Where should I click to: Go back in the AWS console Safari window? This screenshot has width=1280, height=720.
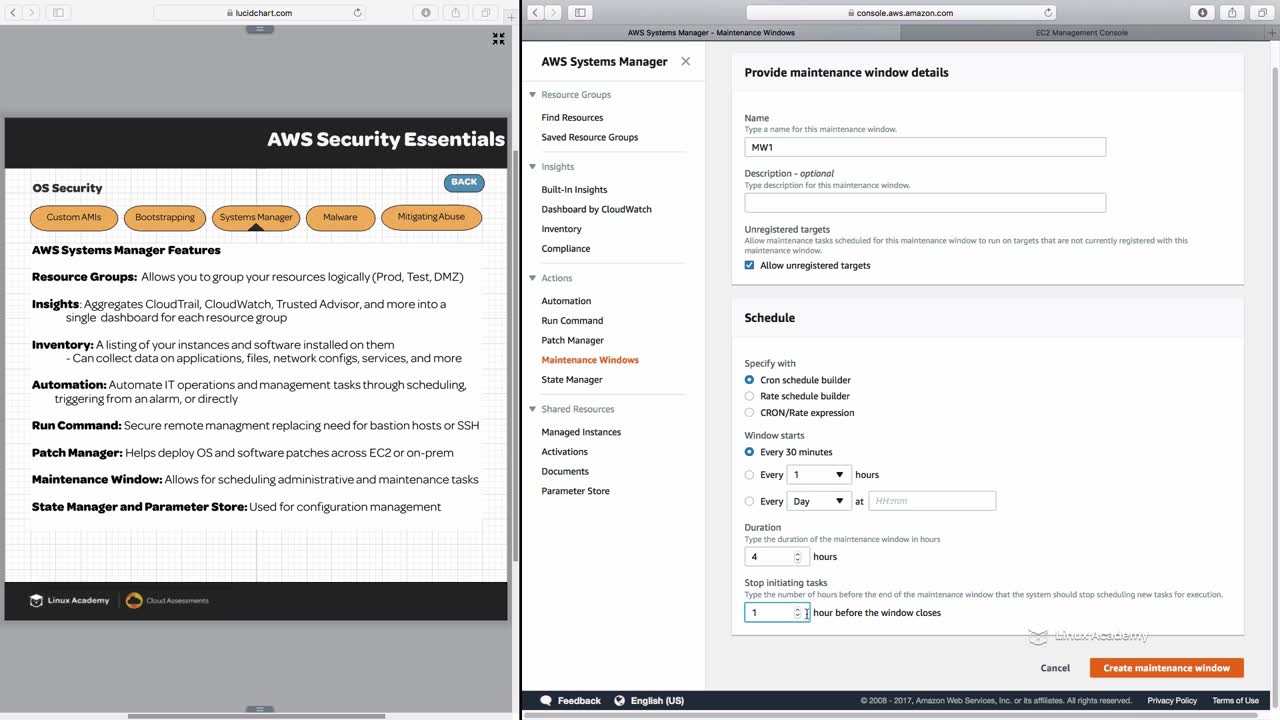(x=535, y=13)
